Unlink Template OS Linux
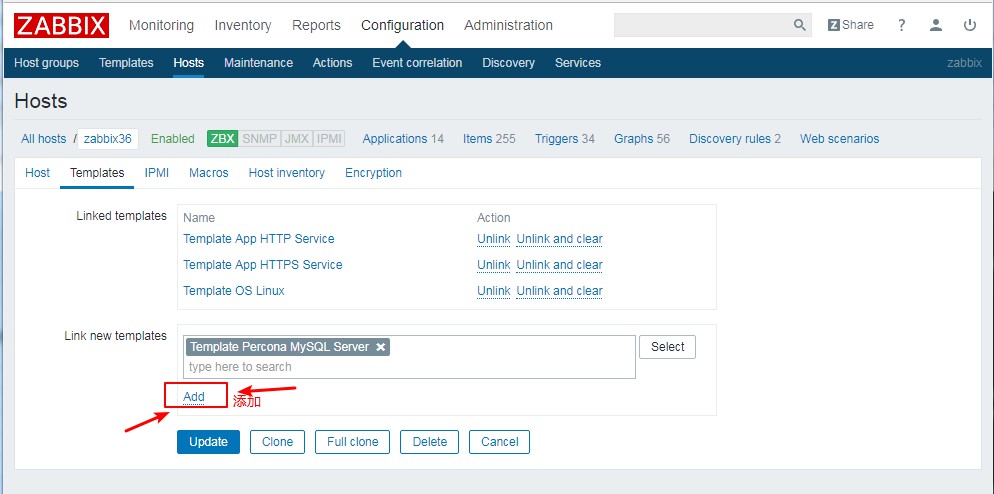This screenshot has height=494, width=994. click(493, 291)
